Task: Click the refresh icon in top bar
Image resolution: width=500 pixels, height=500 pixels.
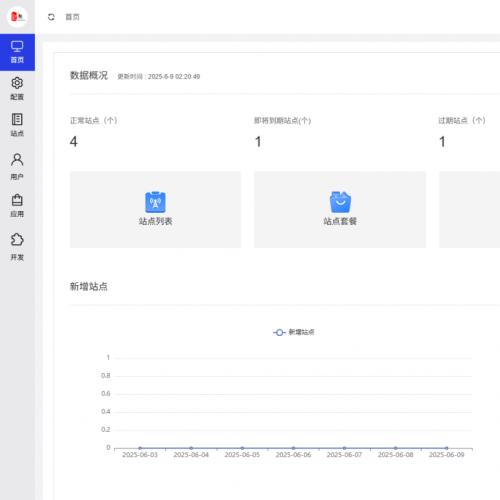Action: pyautogui.click(x=51, y=17)
